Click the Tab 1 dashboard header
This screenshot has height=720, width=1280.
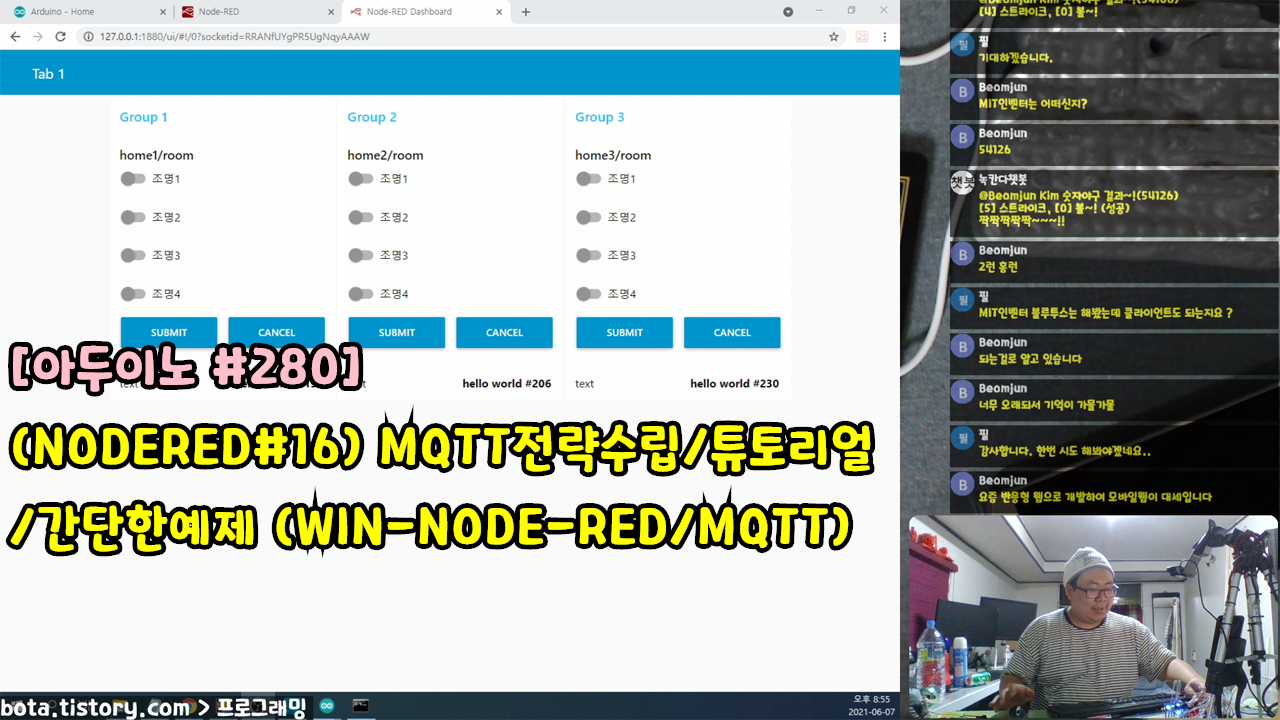pos(48,74)
